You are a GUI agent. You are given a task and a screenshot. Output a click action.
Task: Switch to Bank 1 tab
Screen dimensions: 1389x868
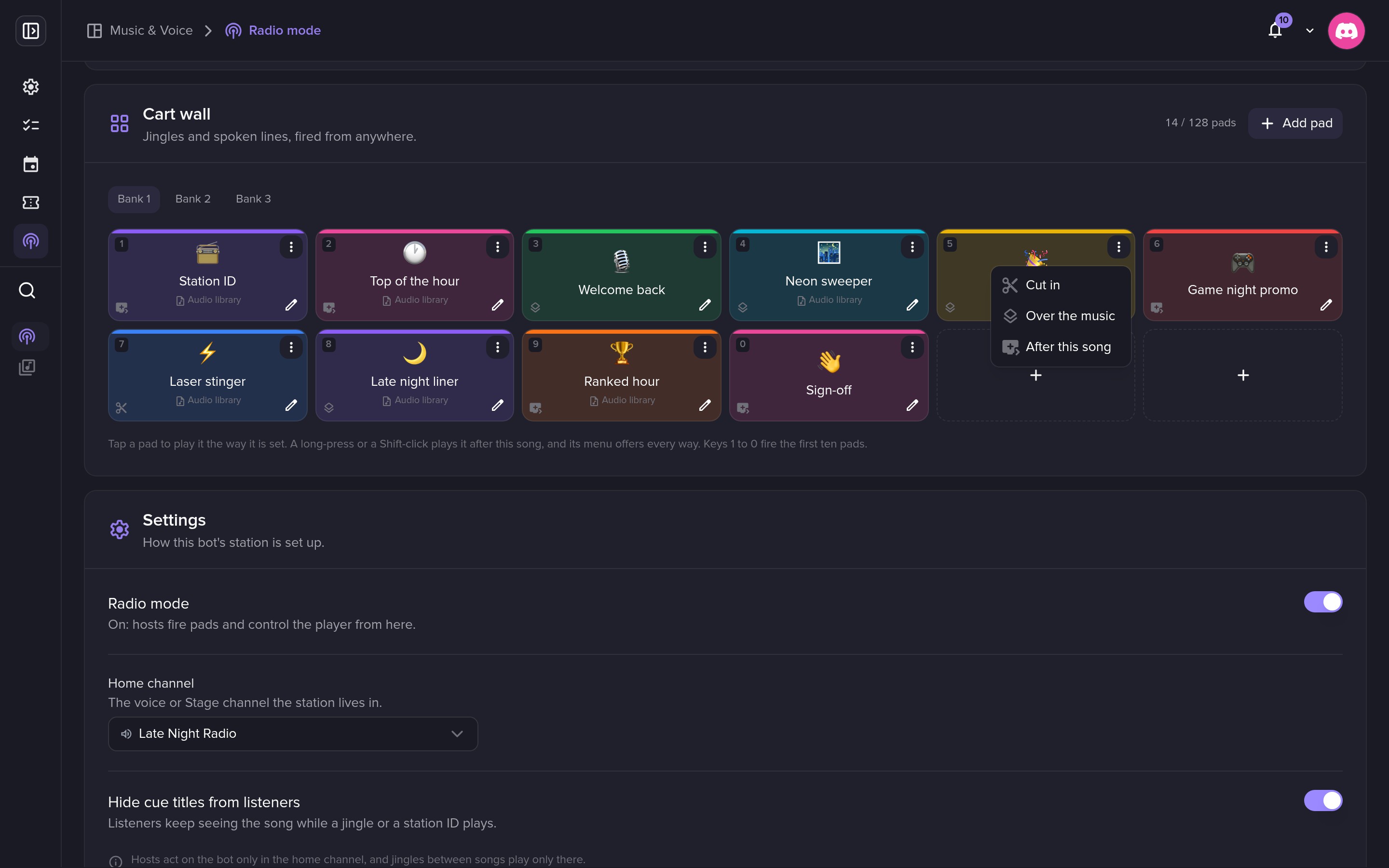[134, 199]
